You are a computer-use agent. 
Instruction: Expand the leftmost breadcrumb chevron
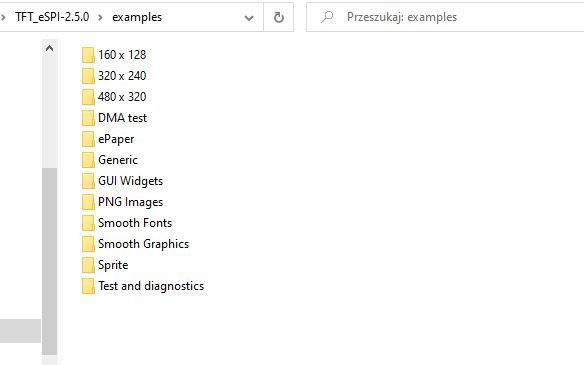(3, 17)
